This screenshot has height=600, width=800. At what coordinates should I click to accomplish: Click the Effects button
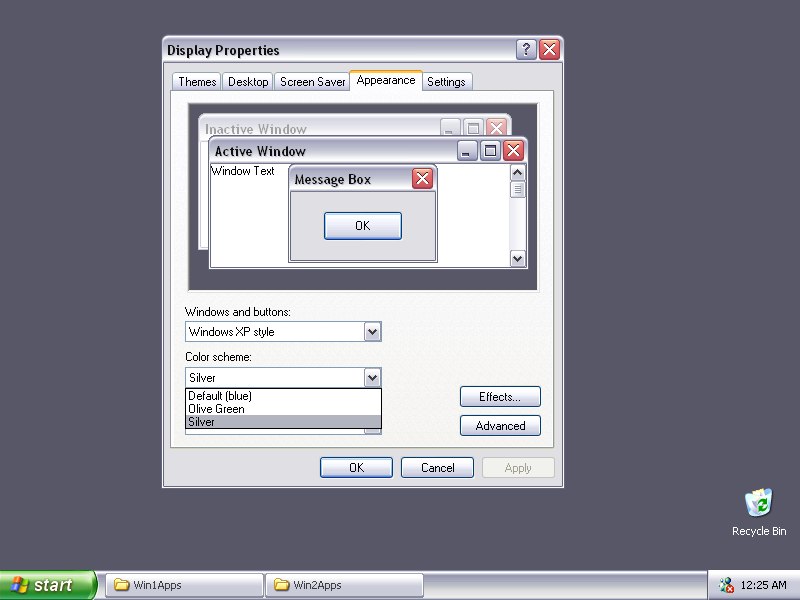pos(500,396)
